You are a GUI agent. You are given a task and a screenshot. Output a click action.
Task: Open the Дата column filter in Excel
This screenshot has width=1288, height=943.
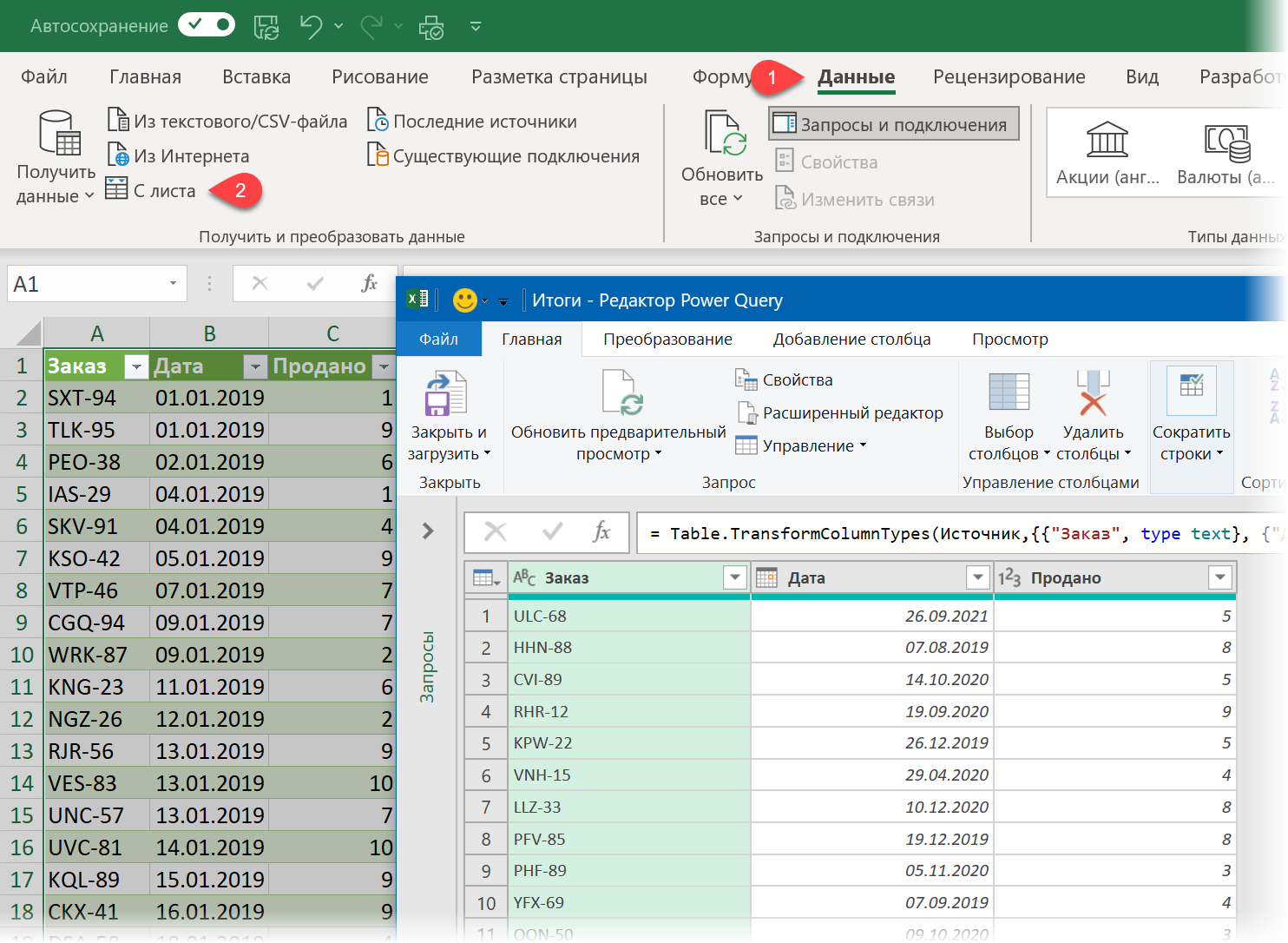[255, 367]
